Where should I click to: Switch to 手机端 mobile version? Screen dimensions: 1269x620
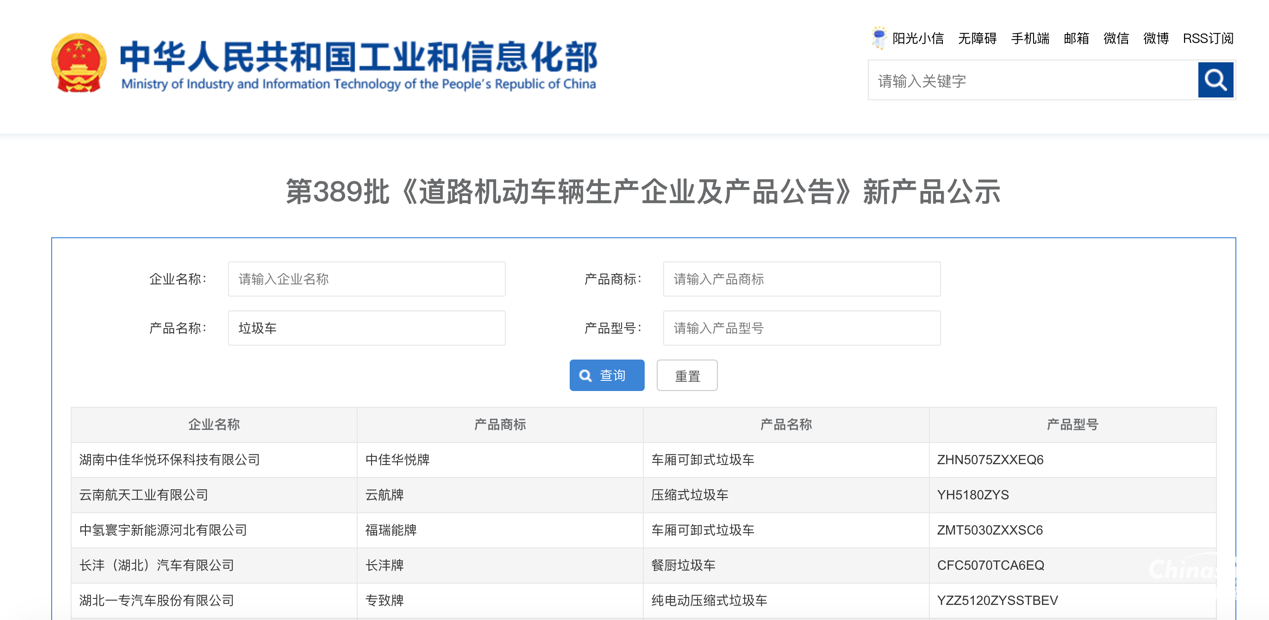tap(1030, 38)
